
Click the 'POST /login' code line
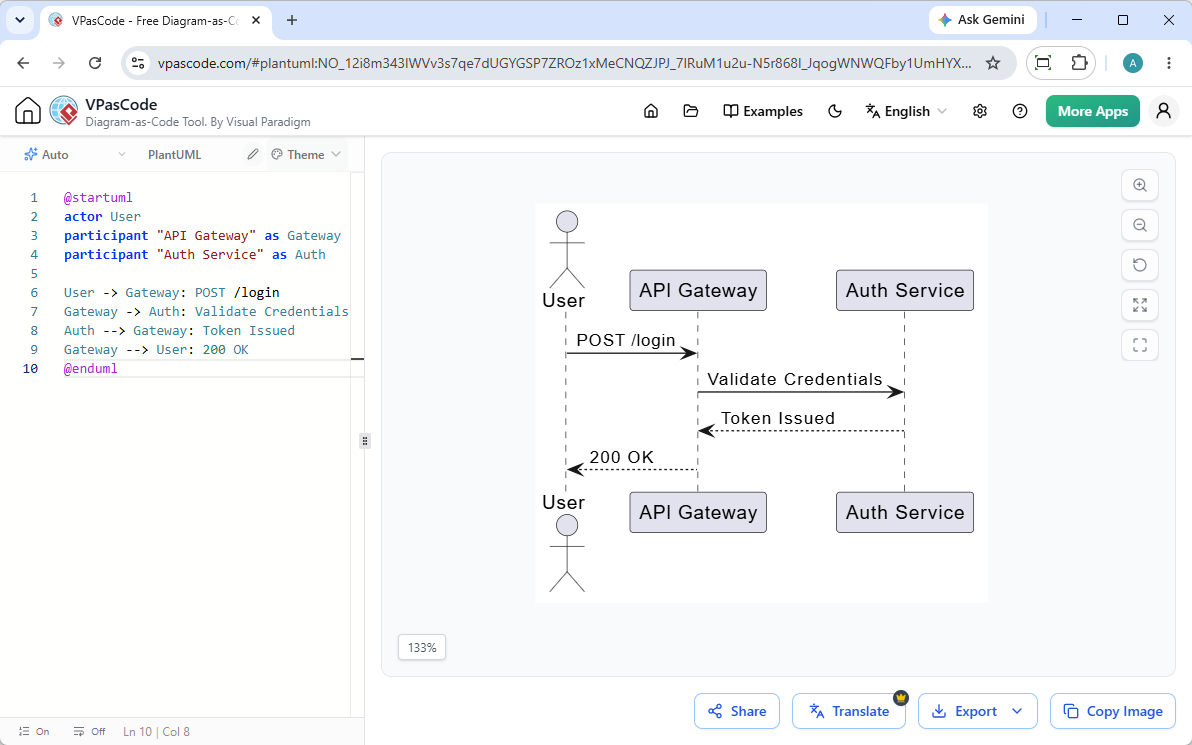[172, 293]
